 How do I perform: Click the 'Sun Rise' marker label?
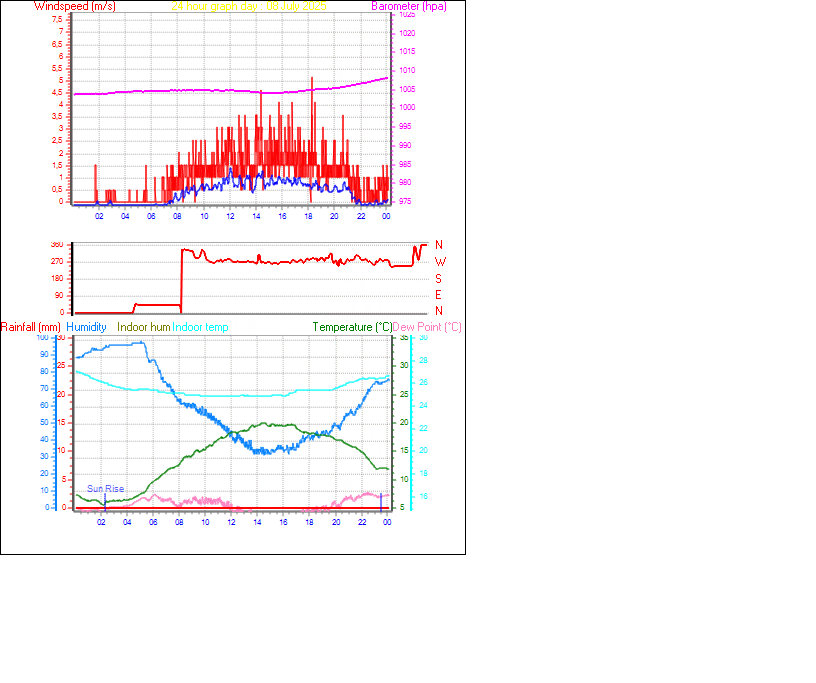point(106,488)
